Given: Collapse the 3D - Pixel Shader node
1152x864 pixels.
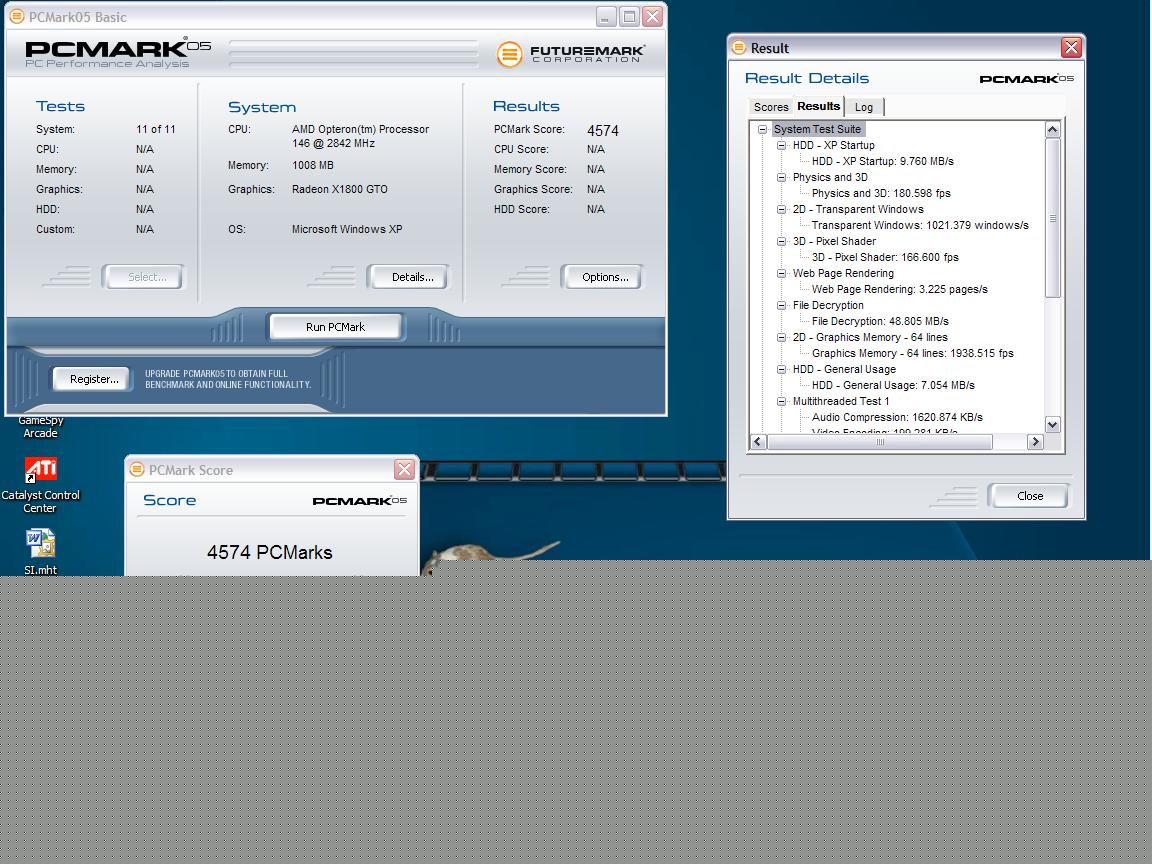Looking at the screenshot, I should 782,241.
